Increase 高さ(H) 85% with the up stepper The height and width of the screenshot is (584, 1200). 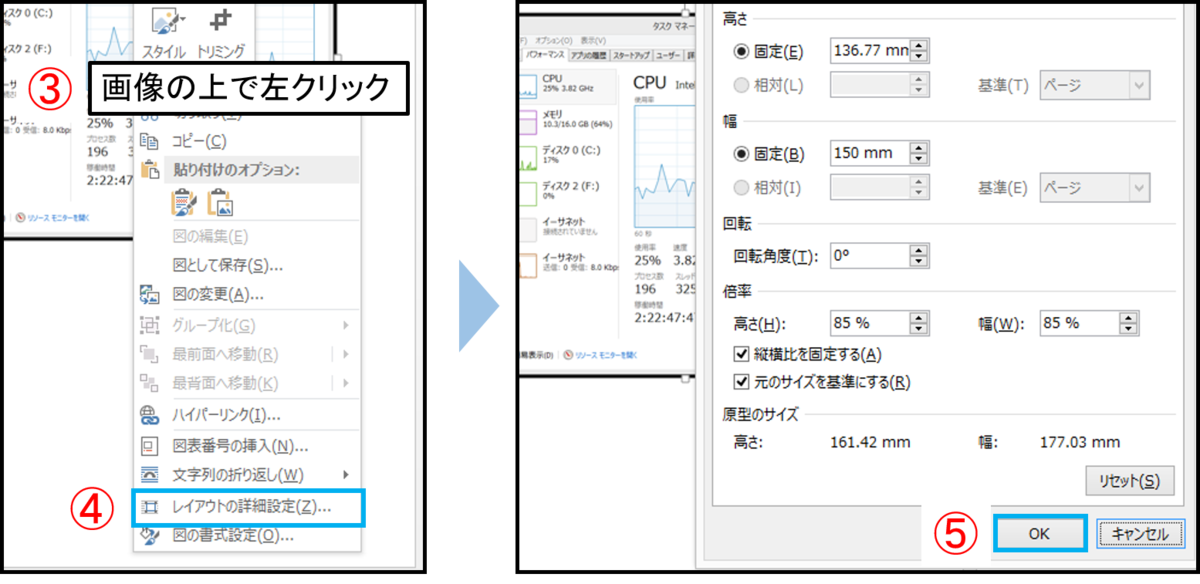(x=918, y=315)
